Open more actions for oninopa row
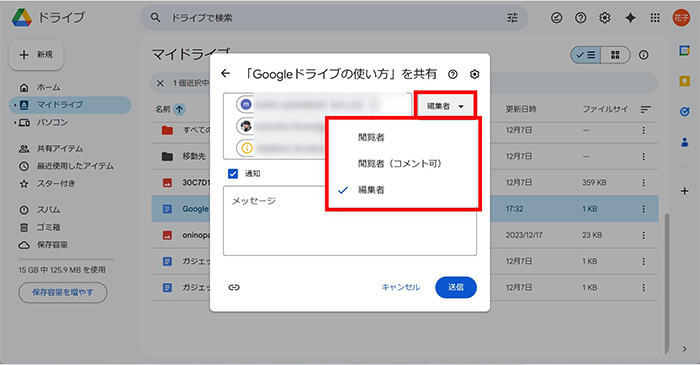The image size is (700, 365). 643,235
